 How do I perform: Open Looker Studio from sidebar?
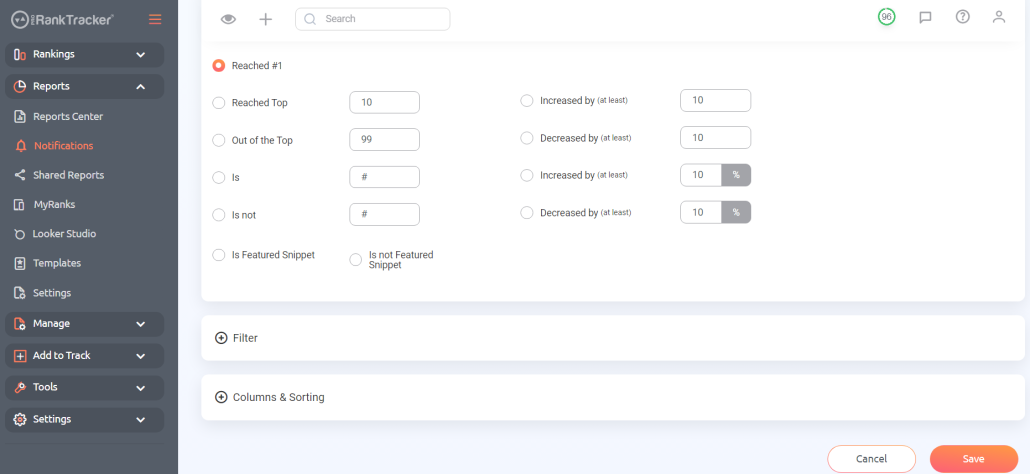[x=64, y=234]
